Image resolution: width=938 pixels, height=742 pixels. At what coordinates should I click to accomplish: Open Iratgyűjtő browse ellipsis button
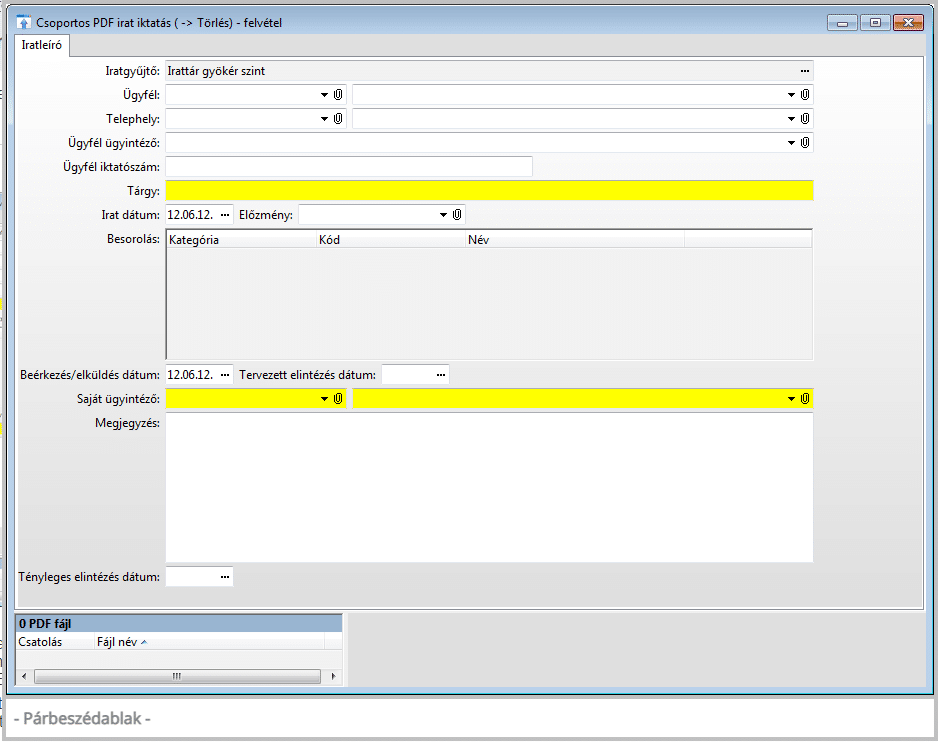(x=804, y=71)
